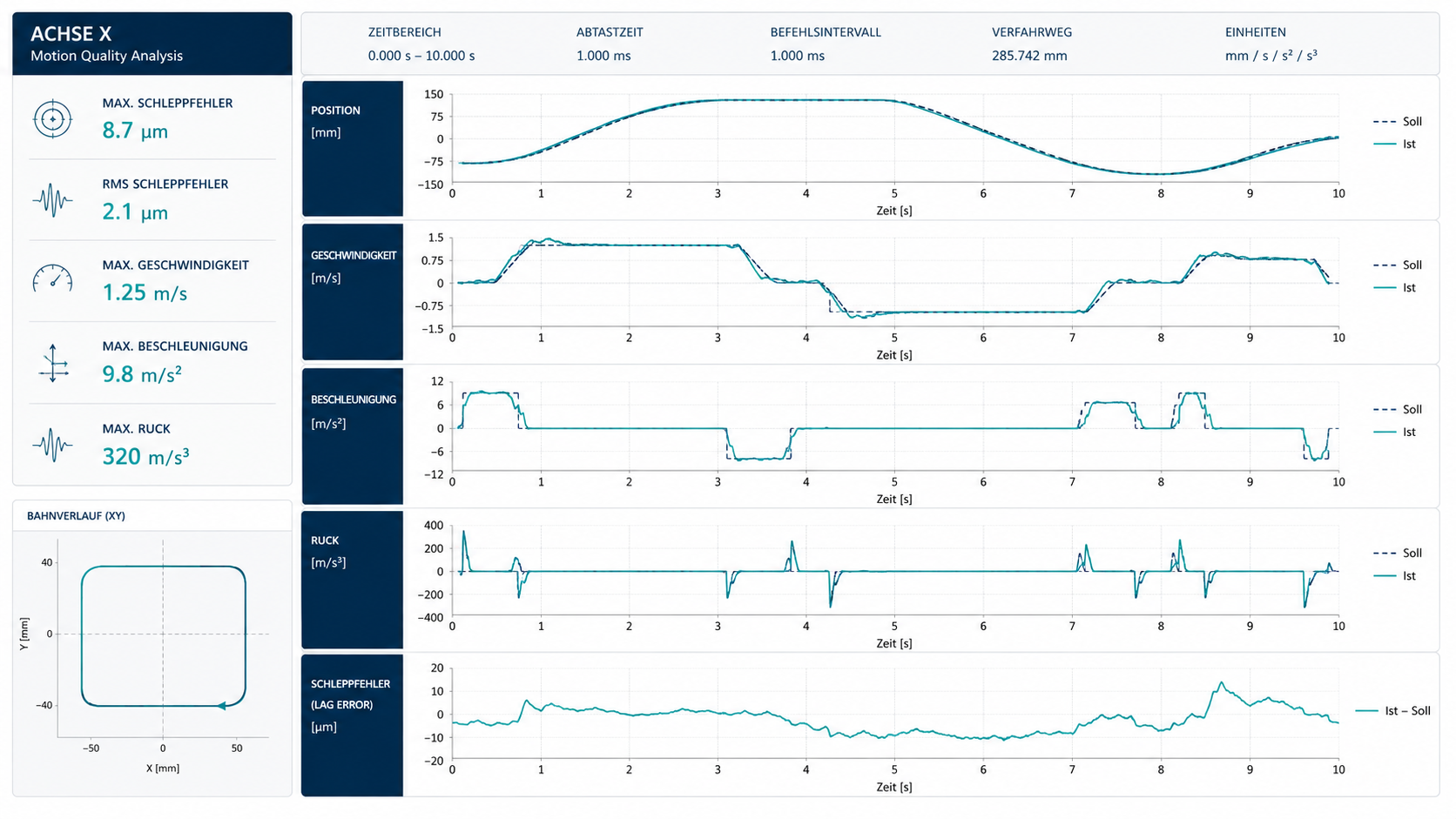Click the Verfahrweg value 285.742 mm
This screenshot has height=819, width=1456.
pos(1029,56)
